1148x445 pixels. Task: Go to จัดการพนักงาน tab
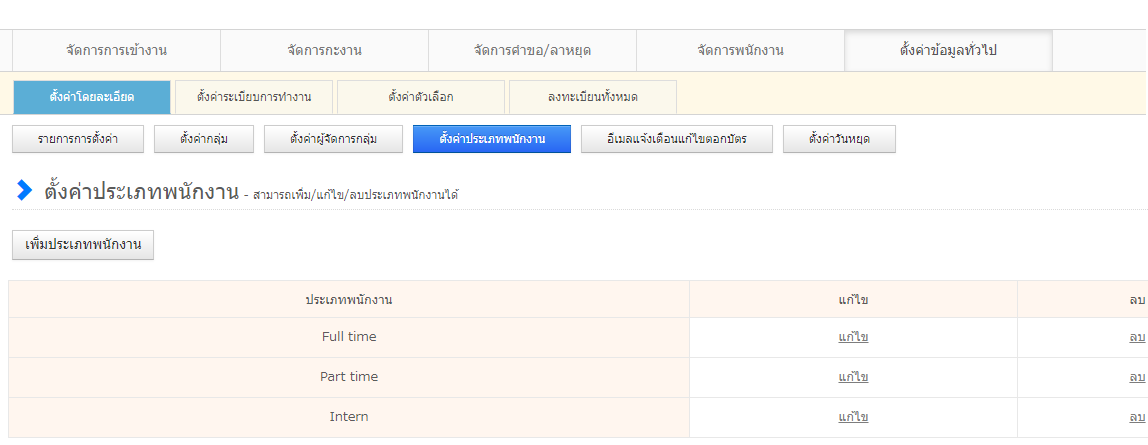click(740, 51)
